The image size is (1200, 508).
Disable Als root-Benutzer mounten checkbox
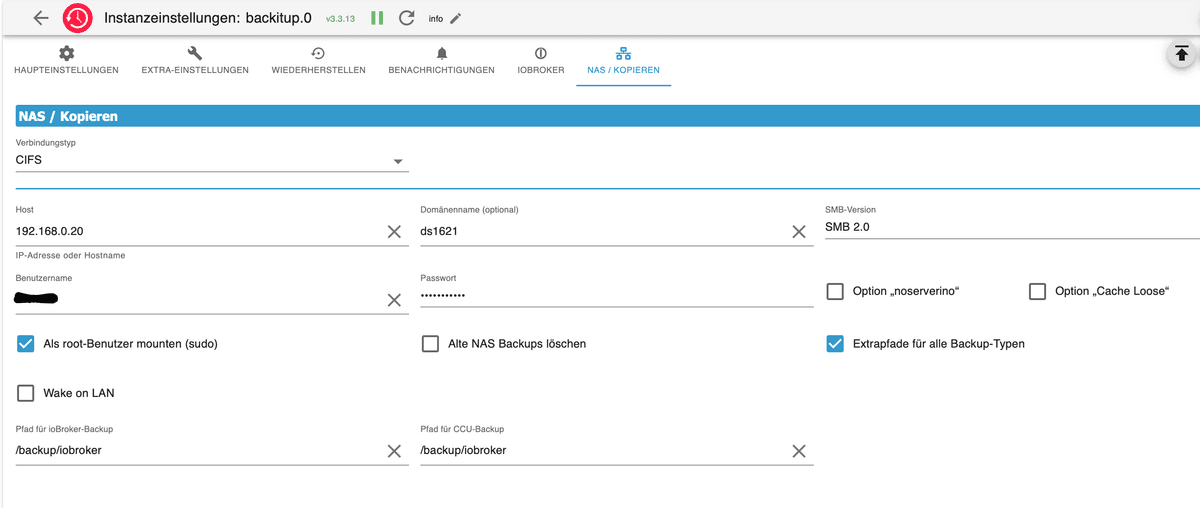pyautogui.click(x=26, y=344)
